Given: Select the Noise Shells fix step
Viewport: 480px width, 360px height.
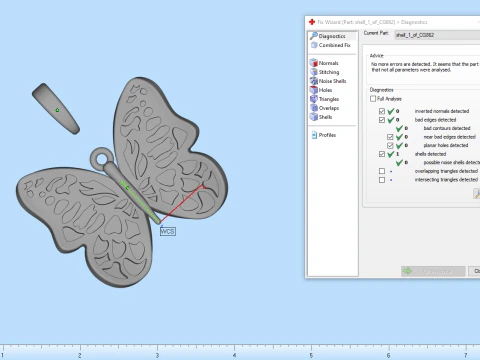Looking at the screenshot, I should (x=328, y=81).
